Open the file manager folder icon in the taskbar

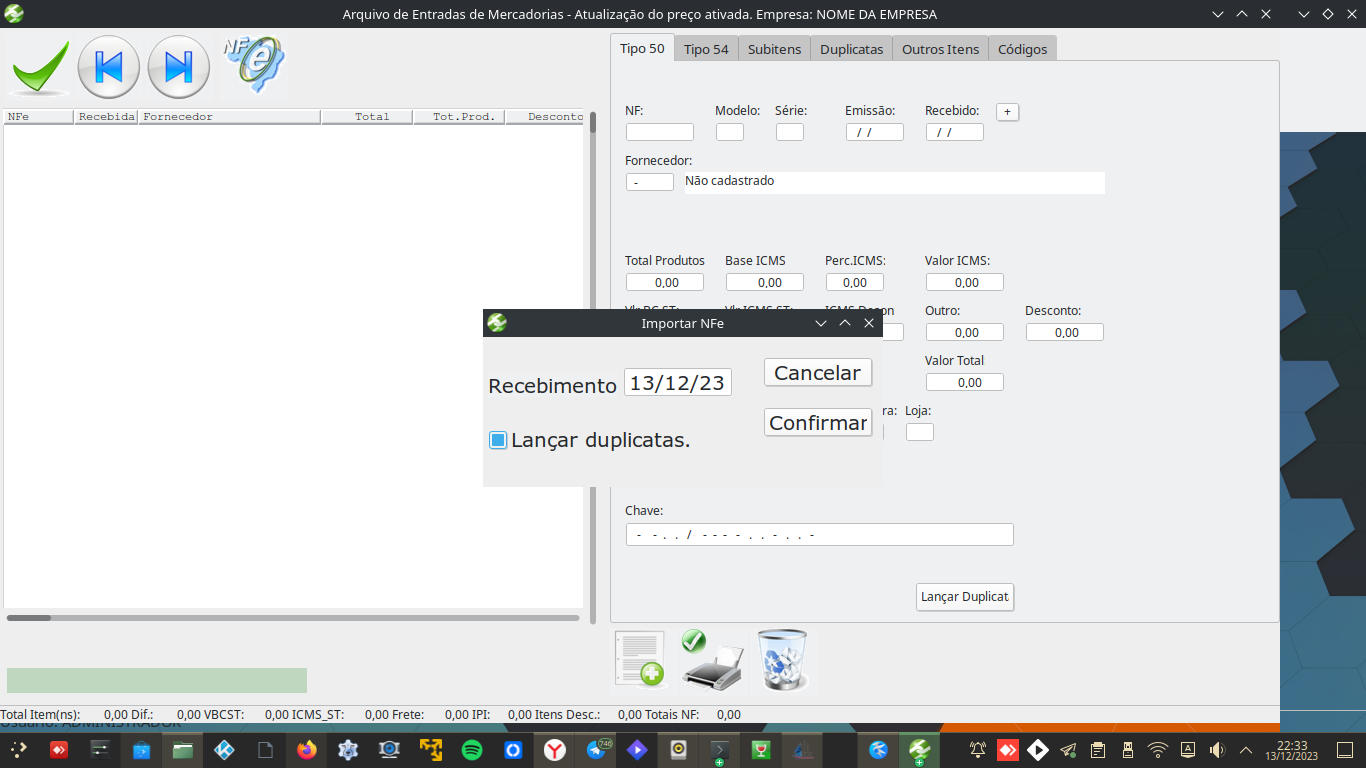182,749
